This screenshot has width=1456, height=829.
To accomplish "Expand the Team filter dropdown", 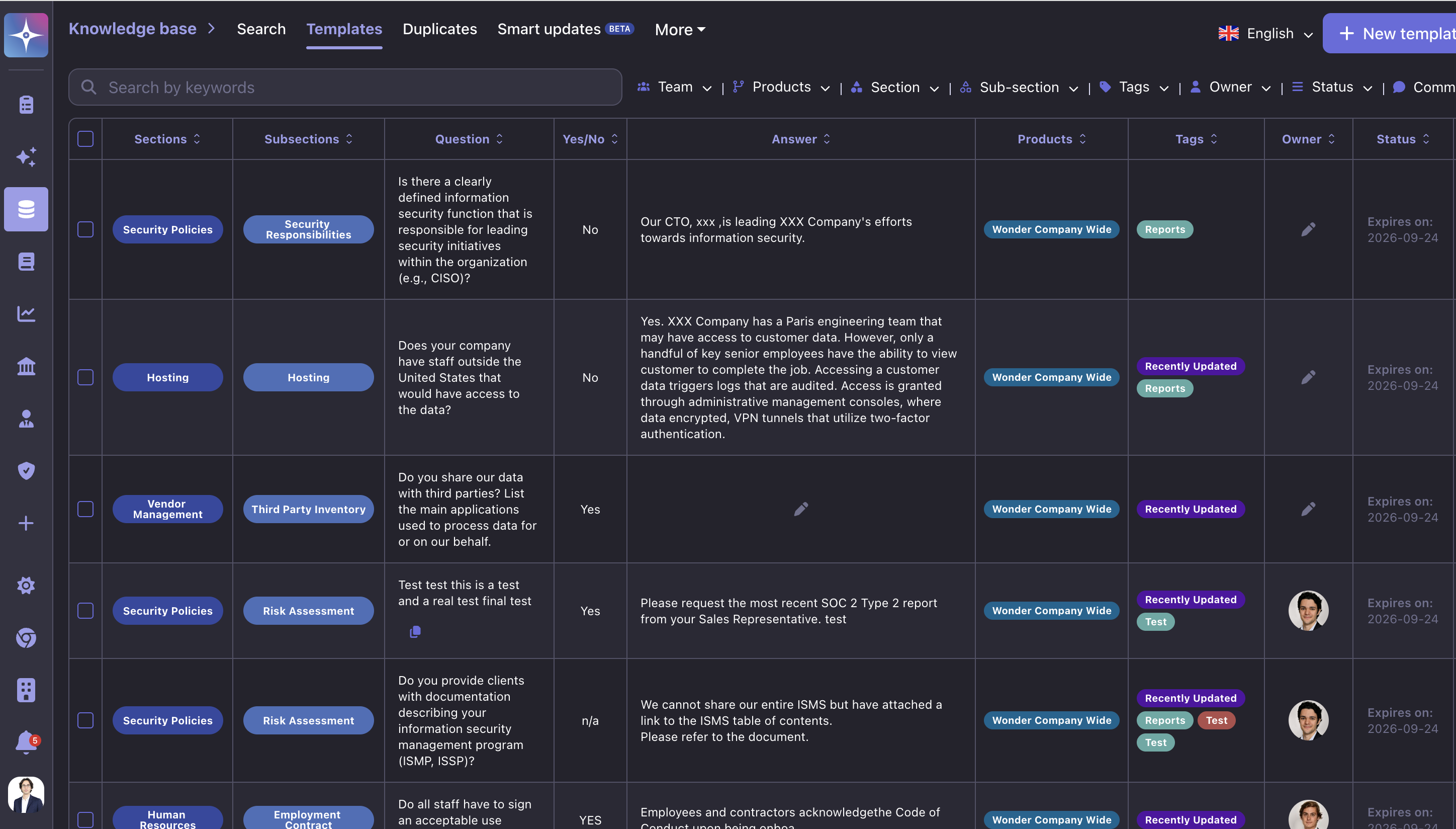I will click(675, 87).
